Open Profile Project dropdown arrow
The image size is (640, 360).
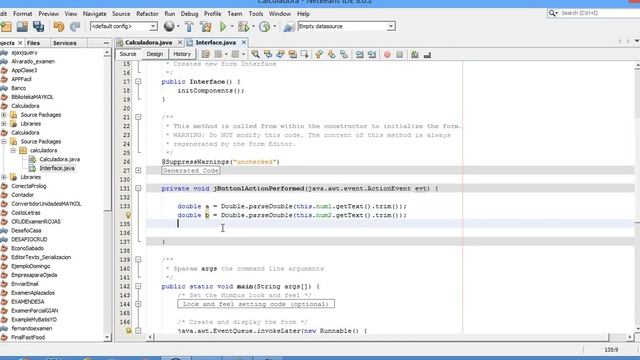[x=274, y=27]
